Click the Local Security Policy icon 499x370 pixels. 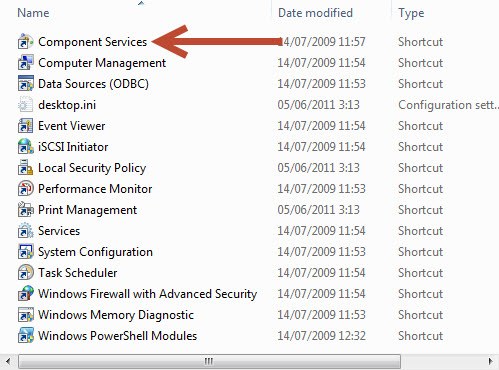coord(25,168)
